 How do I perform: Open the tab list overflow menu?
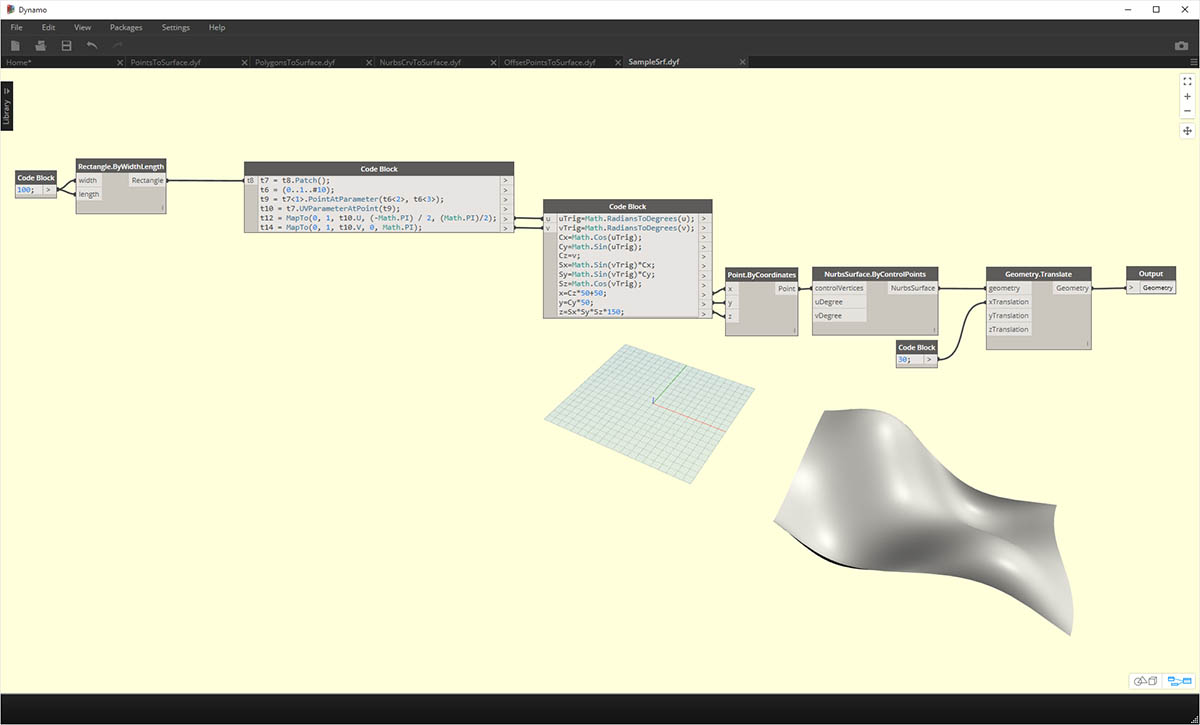1193,62
